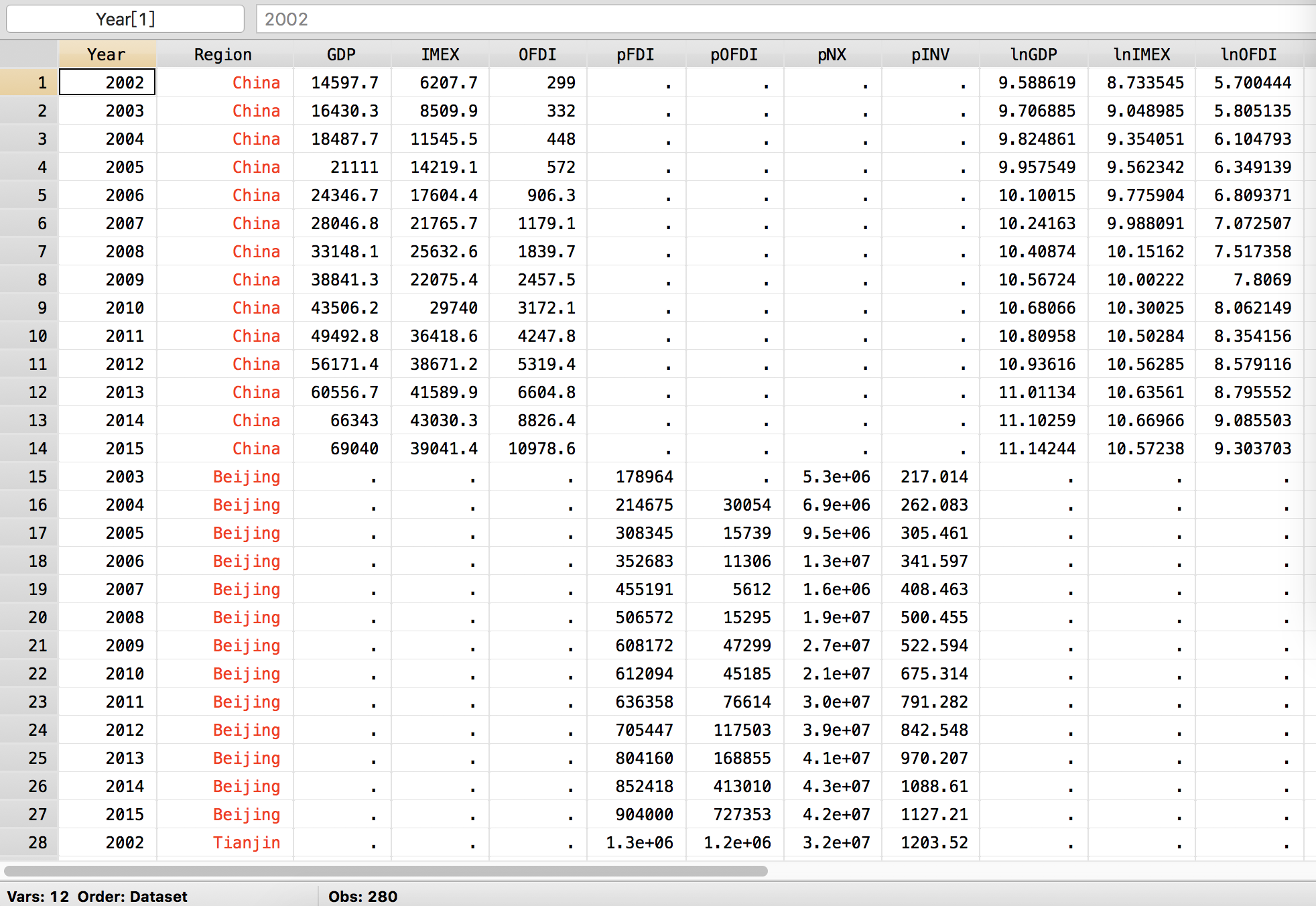Click the Obs: 280 status text
The width and height of the screenshot is (1316, 906).
(x=363, y=896)
